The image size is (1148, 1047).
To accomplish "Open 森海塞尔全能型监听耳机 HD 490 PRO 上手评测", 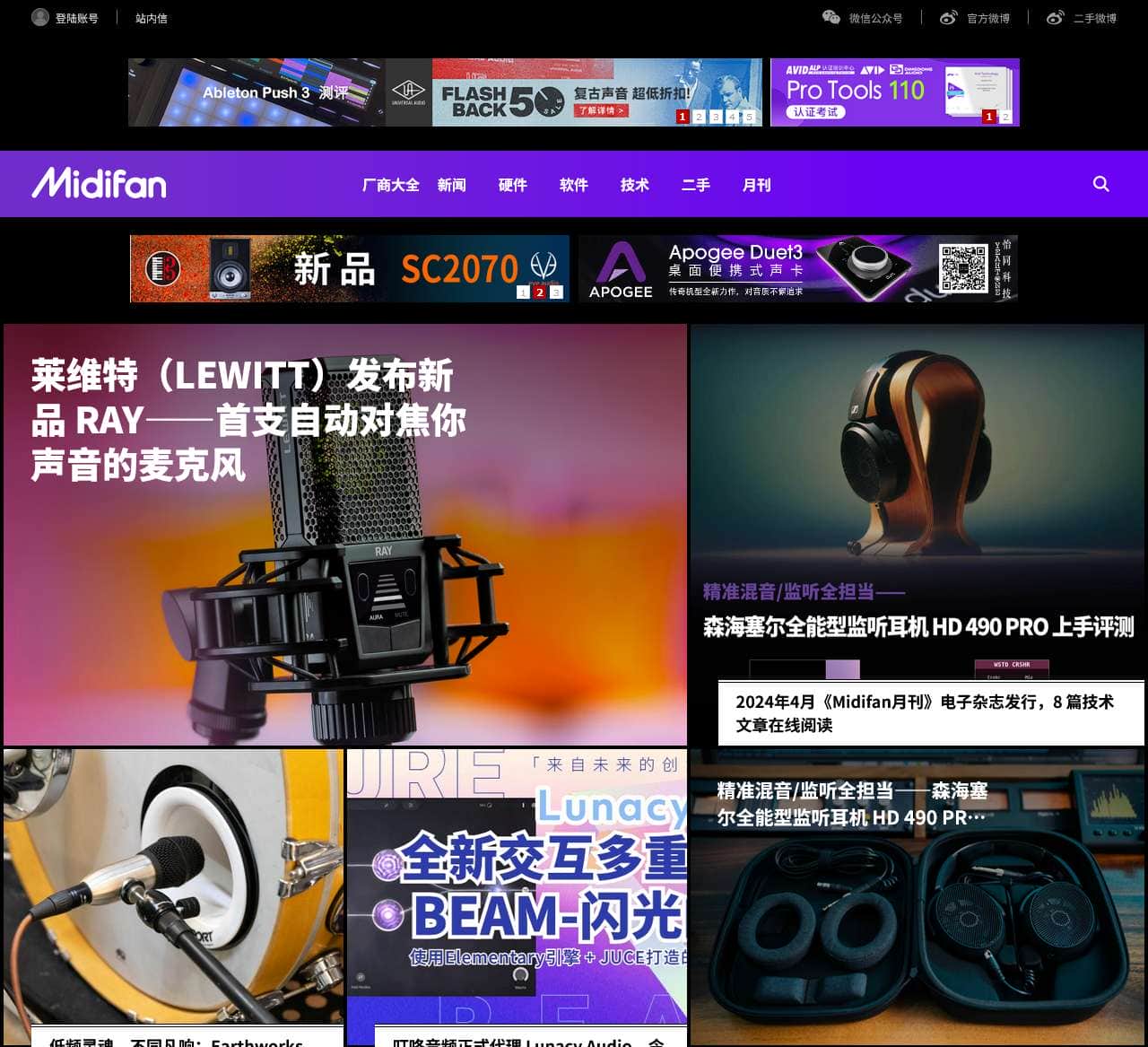I will tap(918, 626).
